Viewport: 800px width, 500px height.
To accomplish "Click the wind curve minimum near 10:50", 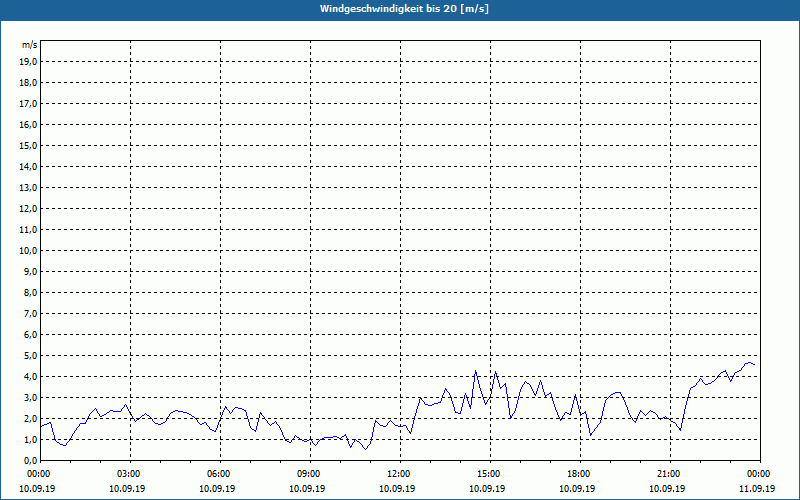I will pos(365,449).
